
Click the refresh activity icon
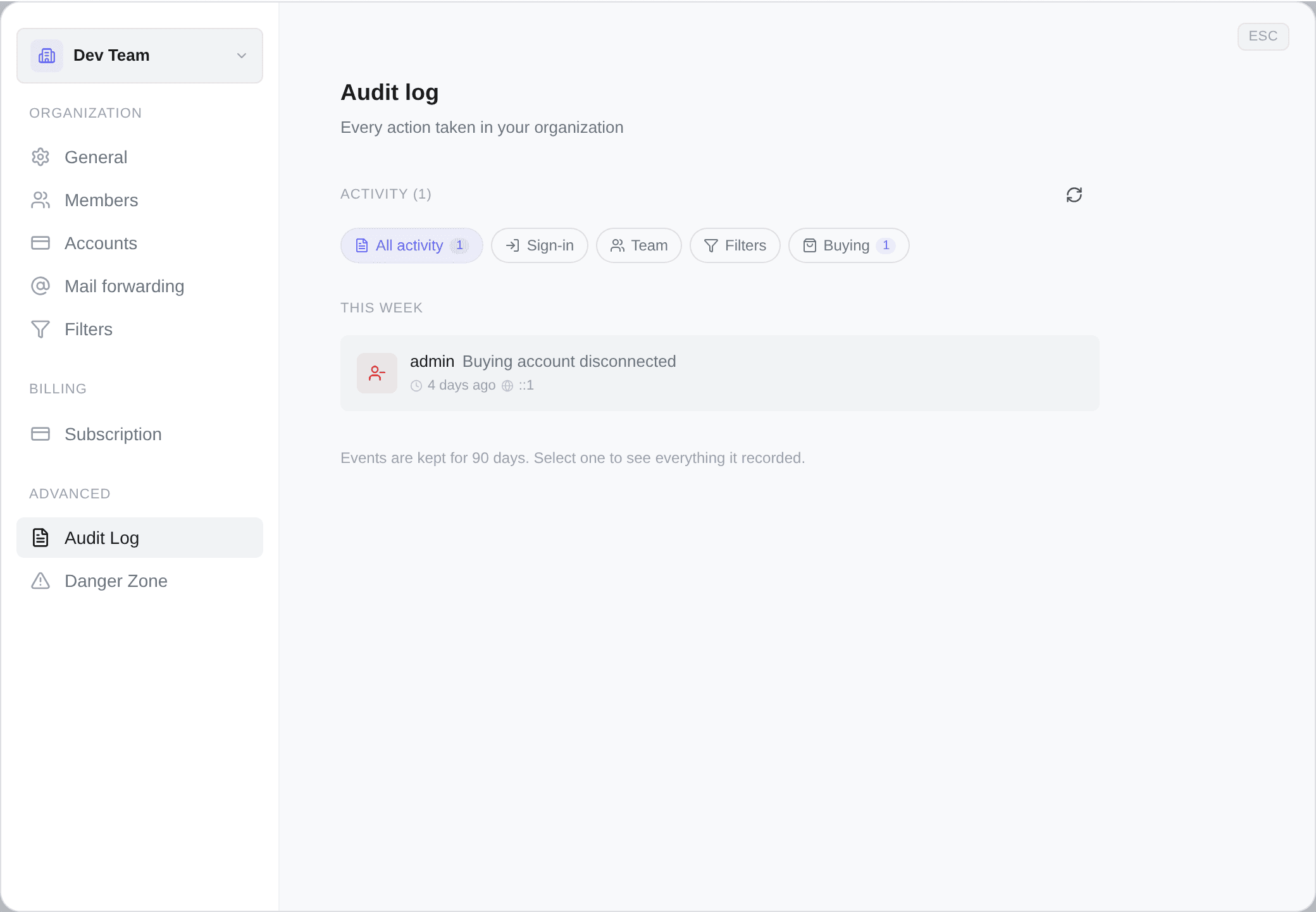click(x=1074, y=195)
